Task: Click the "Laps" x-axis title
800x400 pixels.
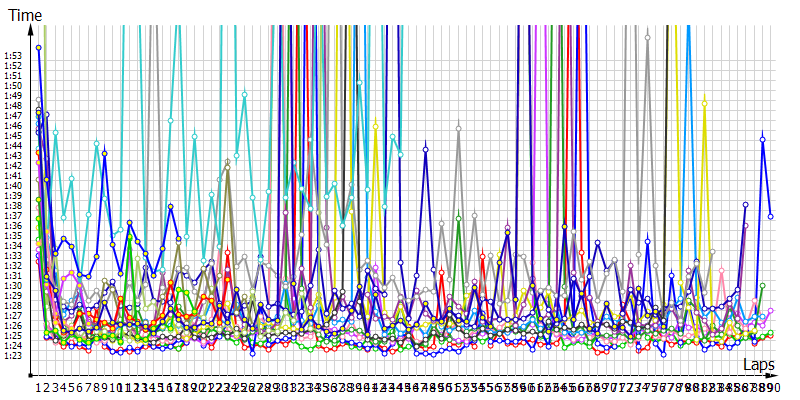Action: point(757,367)
